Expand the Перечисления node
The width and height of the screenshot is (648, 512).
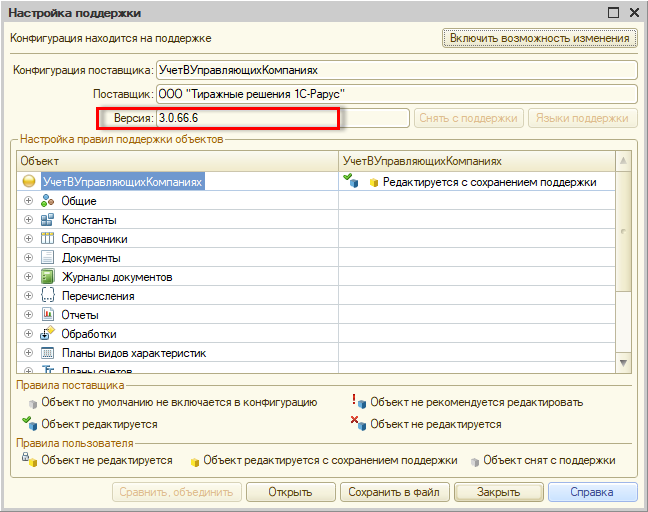(x=29, y=295)
